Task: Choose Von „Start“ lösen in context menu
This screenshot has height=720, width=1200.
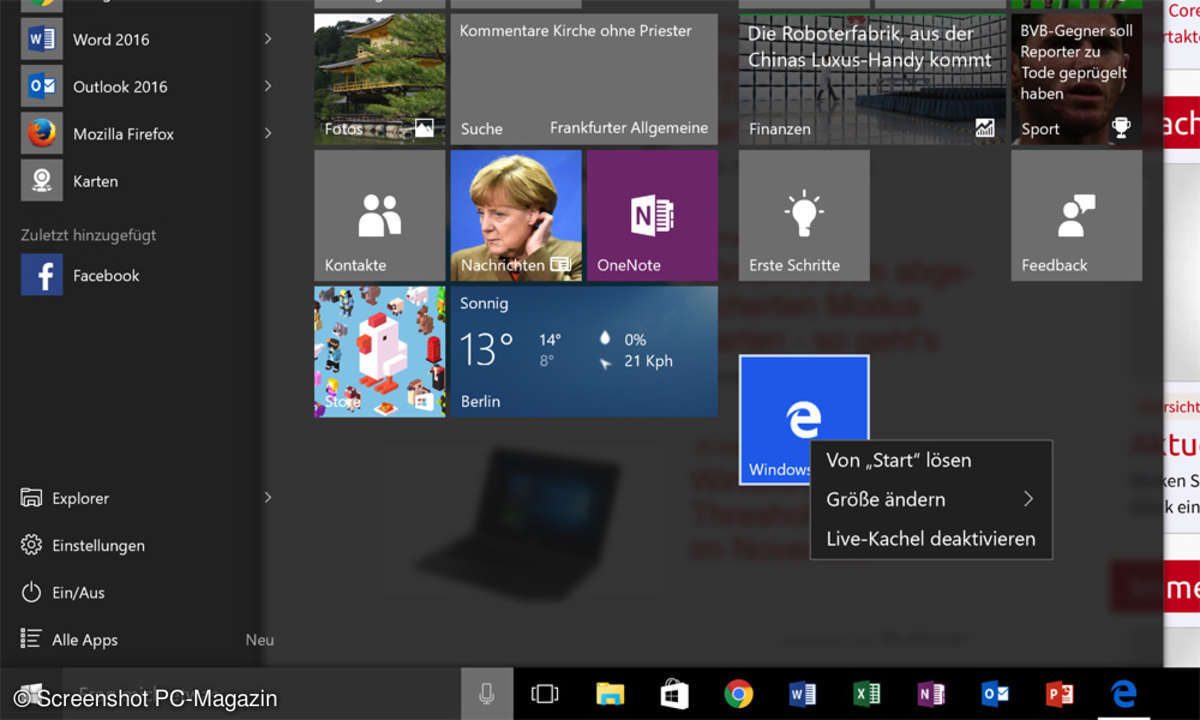Action: pyautogui.click(x=930, y=460)
